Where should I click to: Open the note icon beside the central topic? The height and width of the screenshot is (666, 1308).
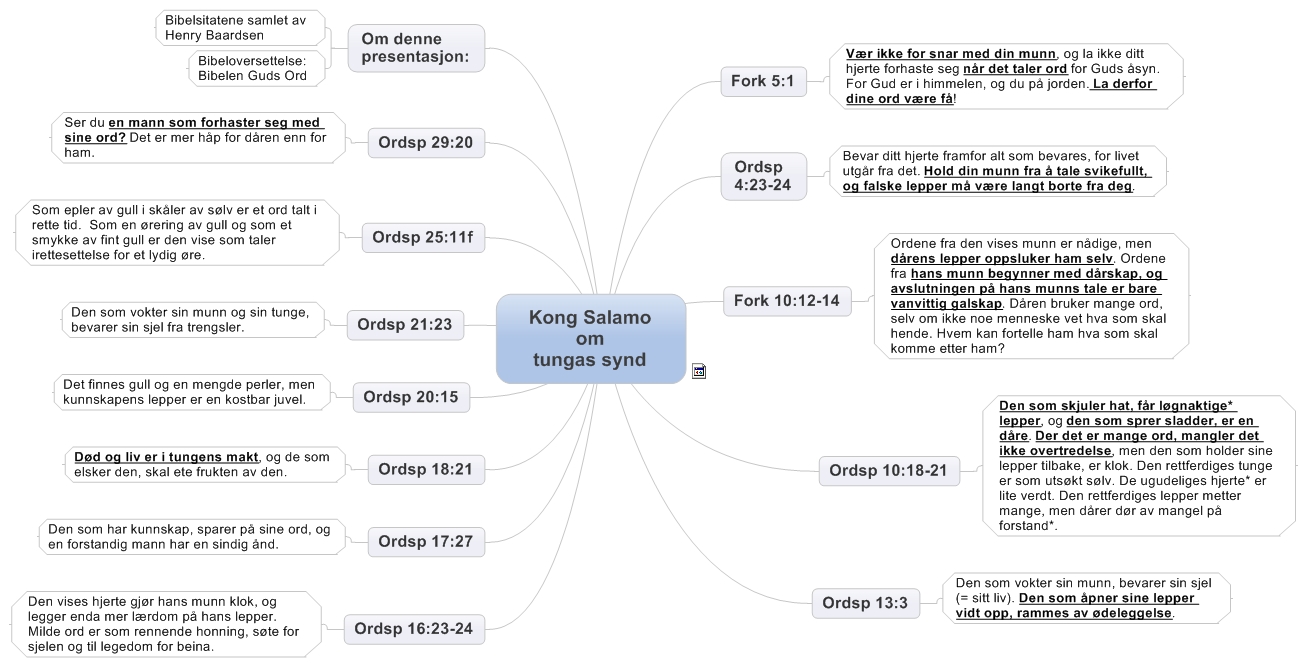click(x=699, y=371)
